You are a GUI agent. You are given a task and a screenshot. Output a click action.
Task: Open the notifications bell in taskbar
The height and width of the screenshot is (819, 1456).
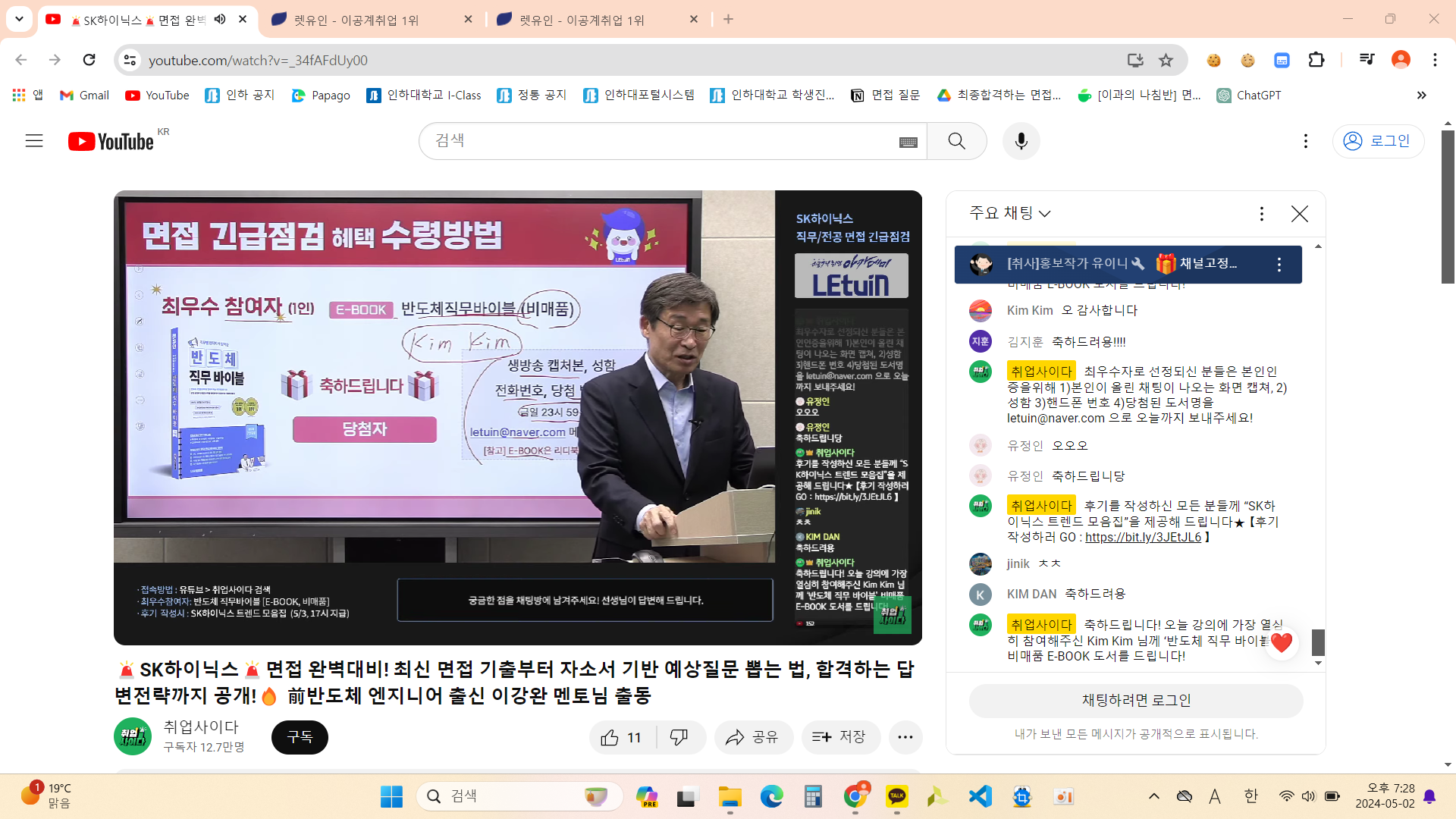(x=1429, y=796)
